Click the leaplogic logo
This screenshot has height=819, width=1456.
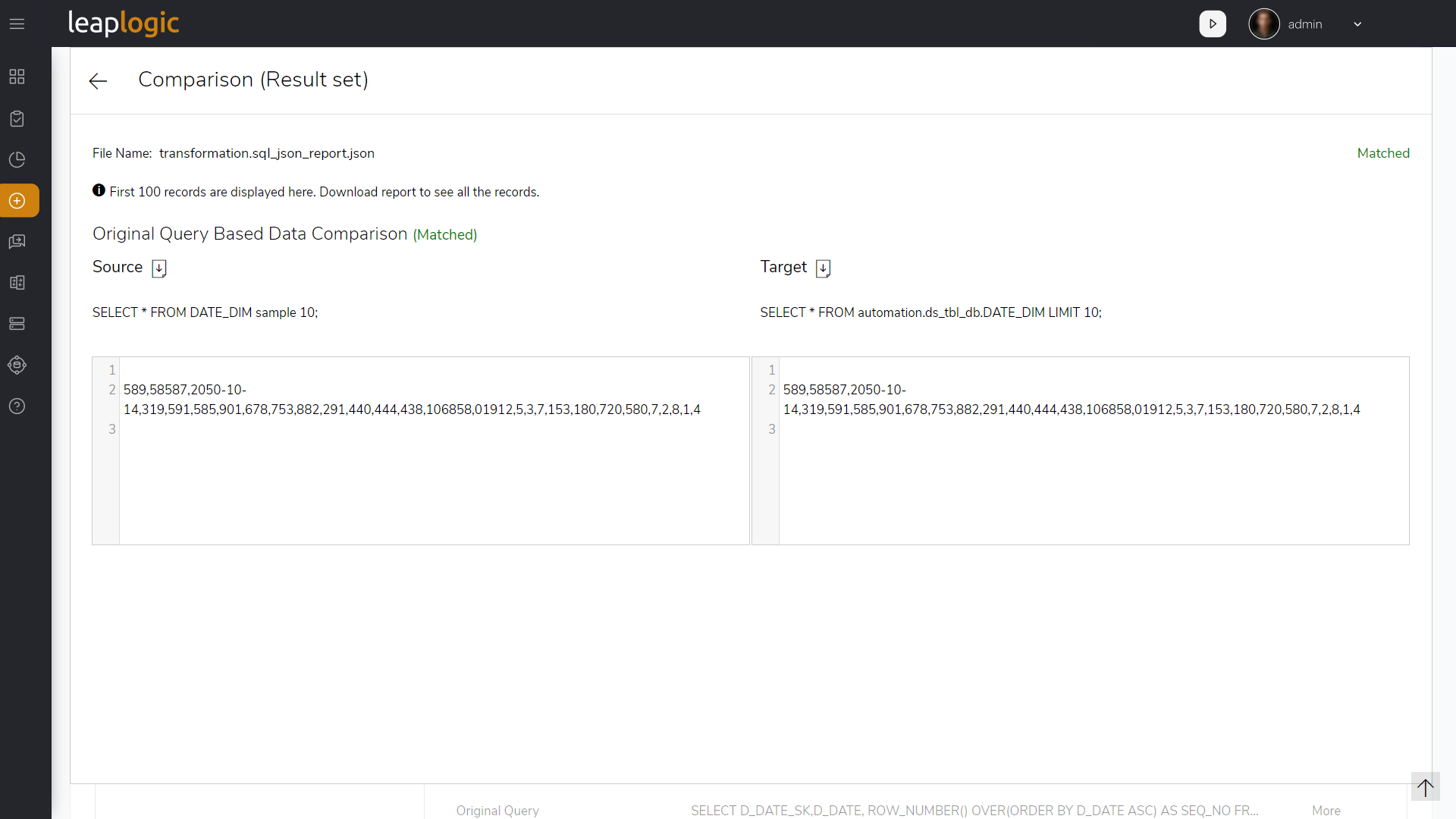123,24
